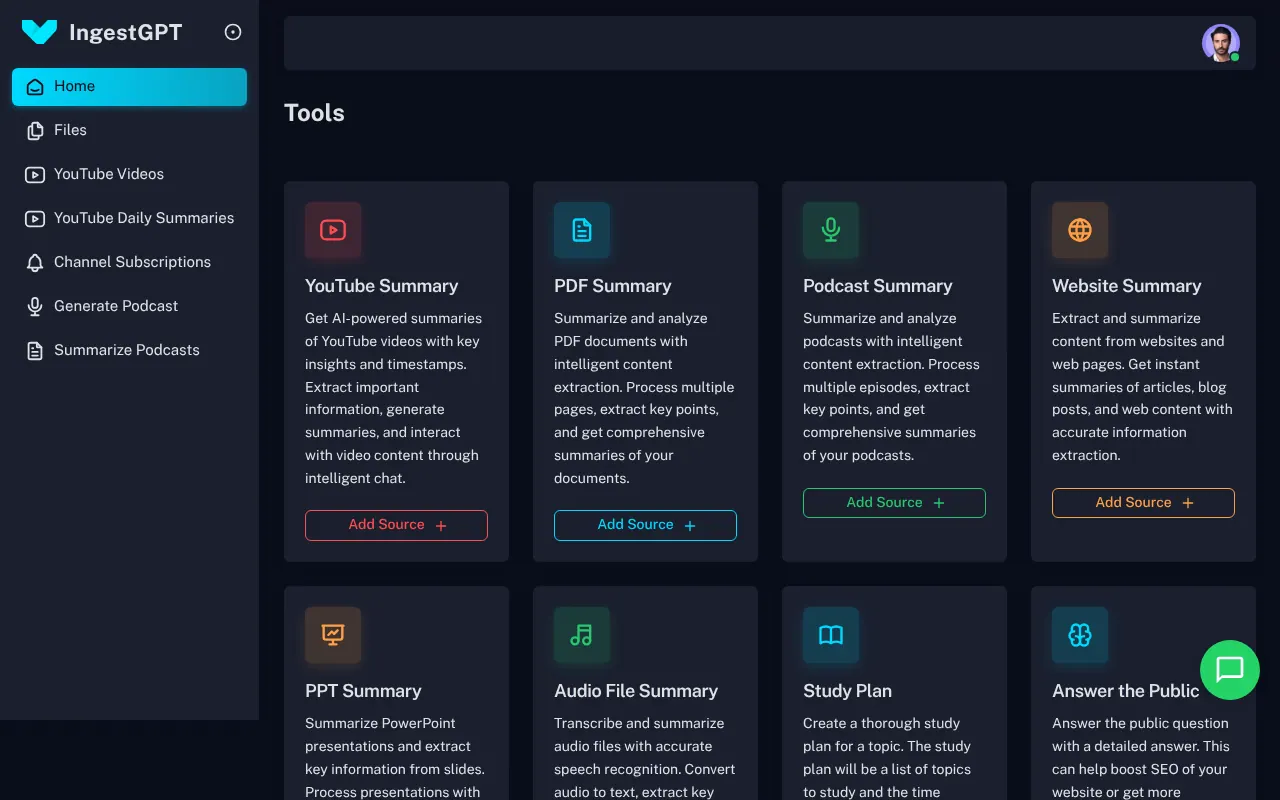Toggle the sidebar collapse circle icon

(233, 32)
